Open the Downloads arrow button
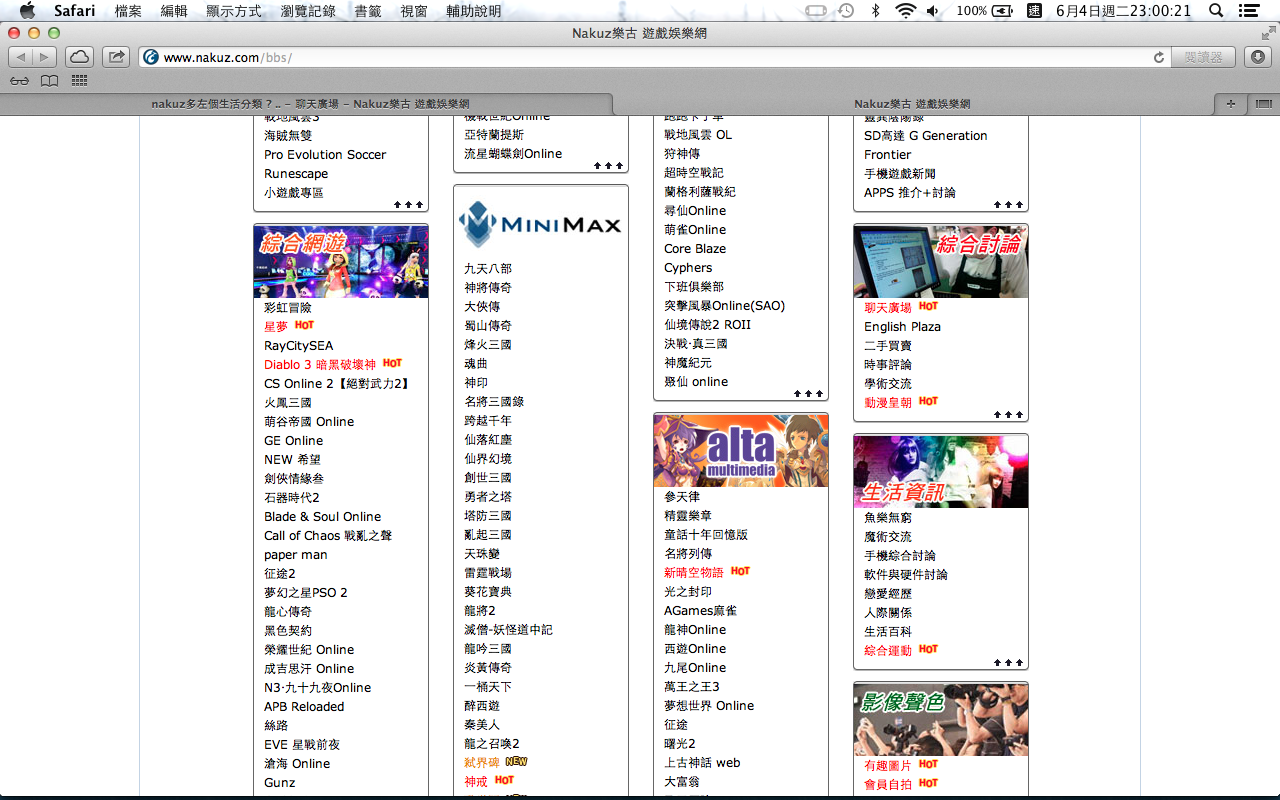1280x800 pixels. coord(1258,57)
